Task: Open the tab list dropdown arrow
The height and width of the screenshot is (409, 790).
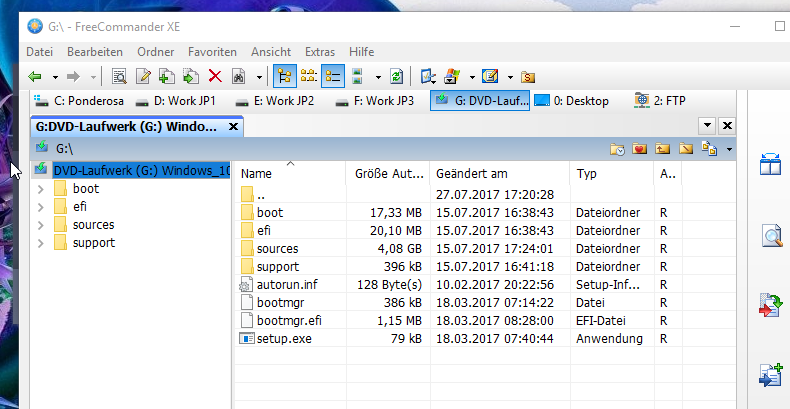Action: point(707,125)
